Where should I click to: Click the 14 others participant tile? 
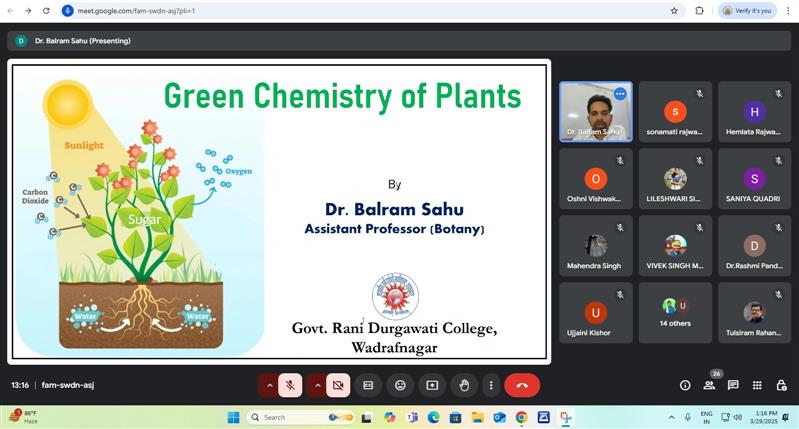tap(675, 312)
